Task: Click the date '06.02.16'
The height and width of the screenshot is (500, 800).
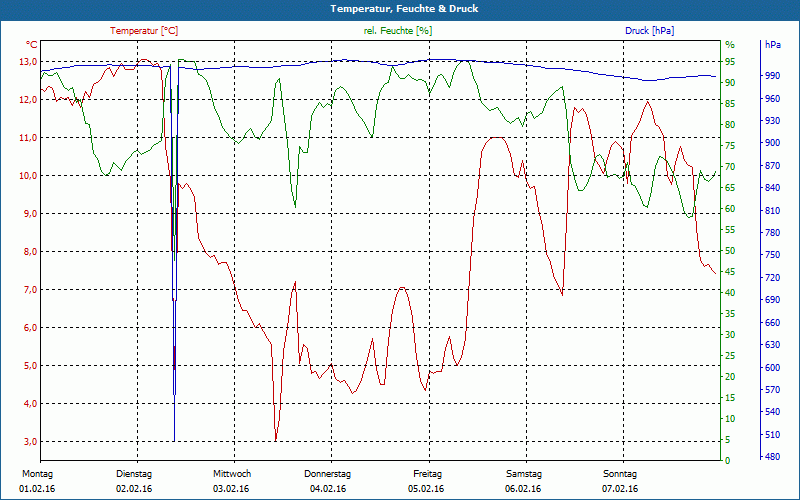Action: click(523, 489)
